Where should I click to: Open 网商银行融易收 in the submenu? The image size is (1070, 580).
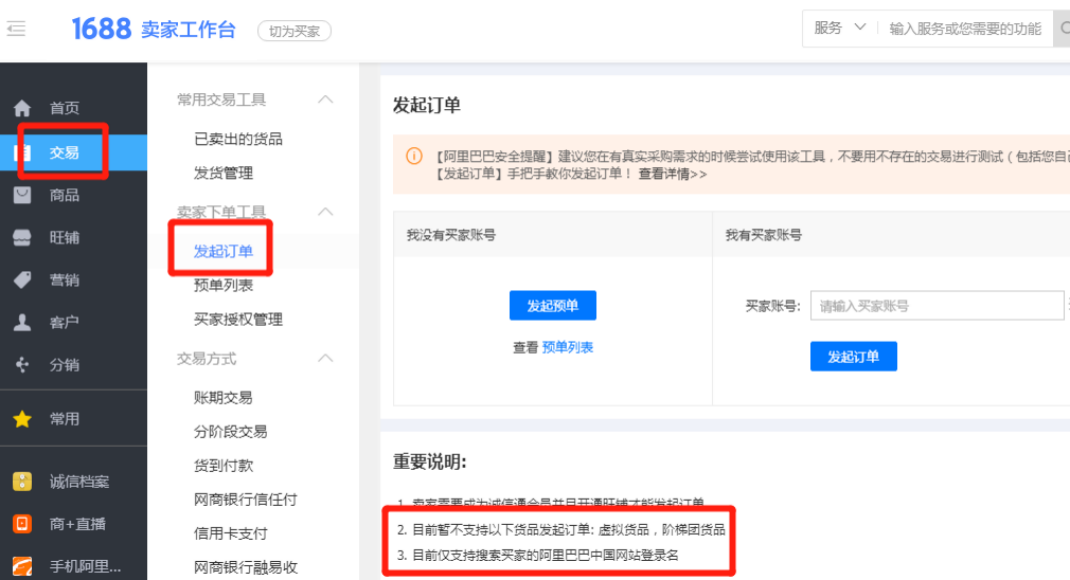pyautogui.click(x=246, y=567)
